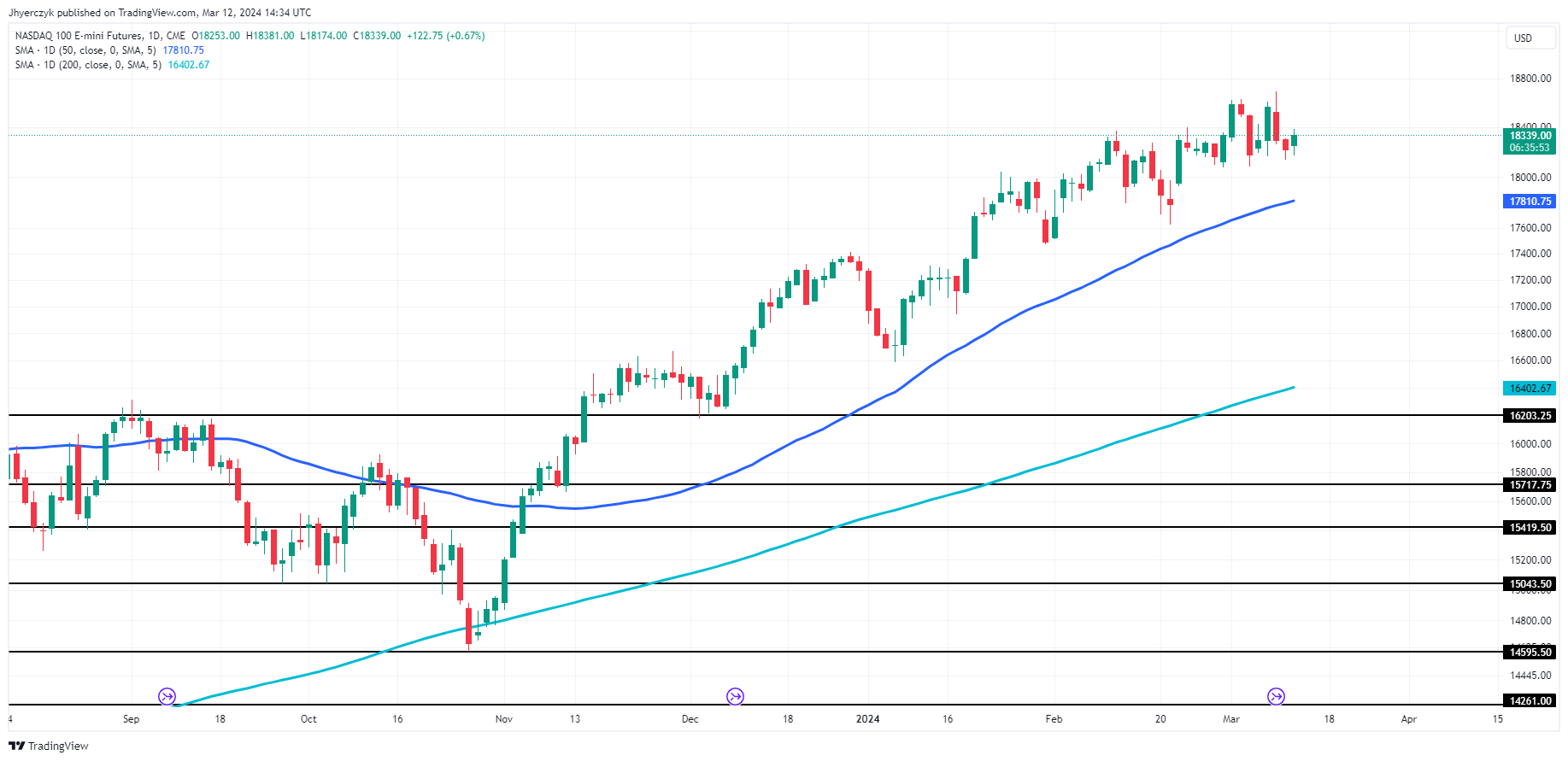
Task: Click the 15717.75 horizontal line label
Action: [x=1530, y=485]
